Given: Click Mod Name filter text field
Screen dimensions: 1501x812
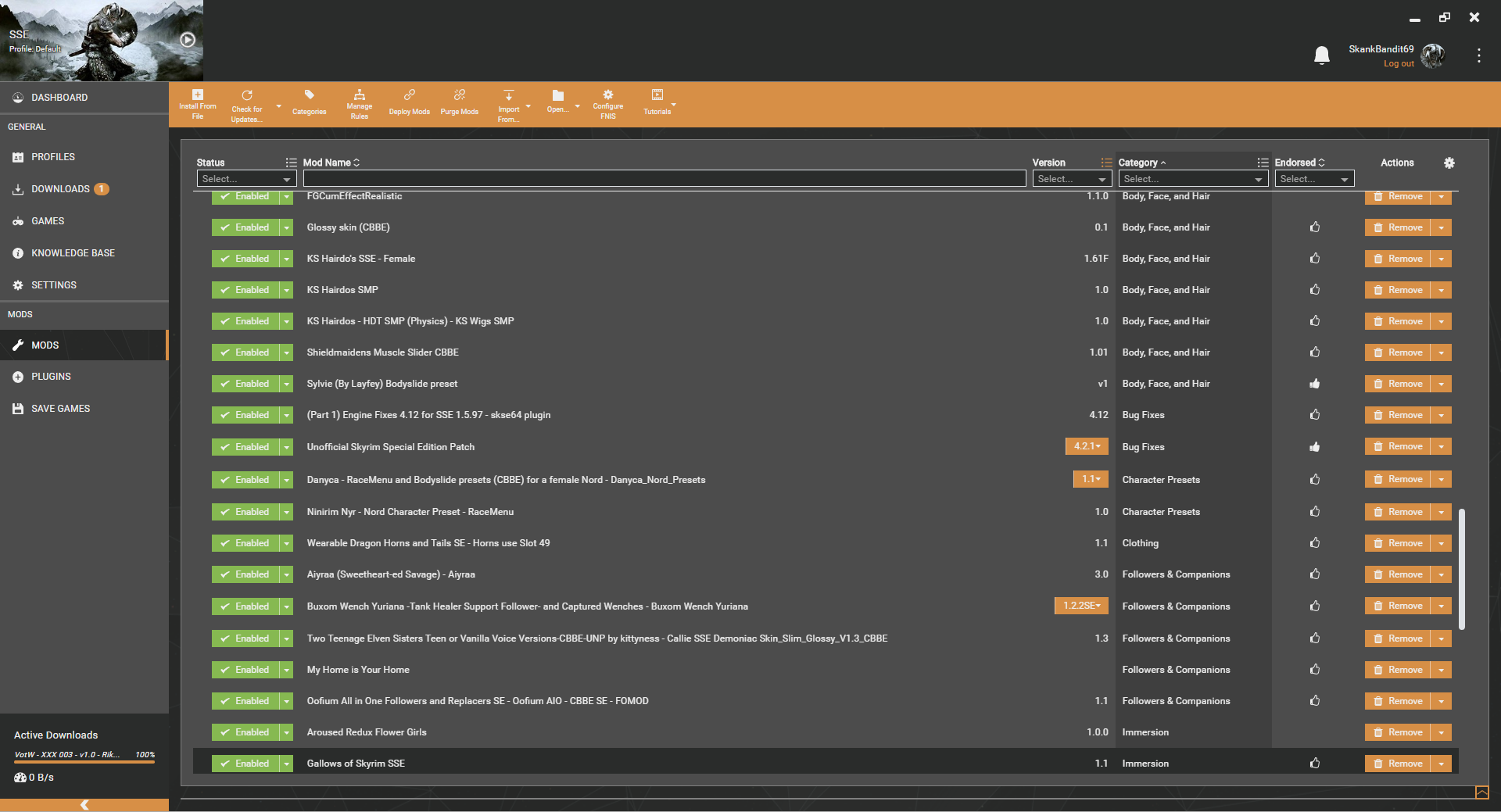Looking at the screenshot, I should (665, 179).
